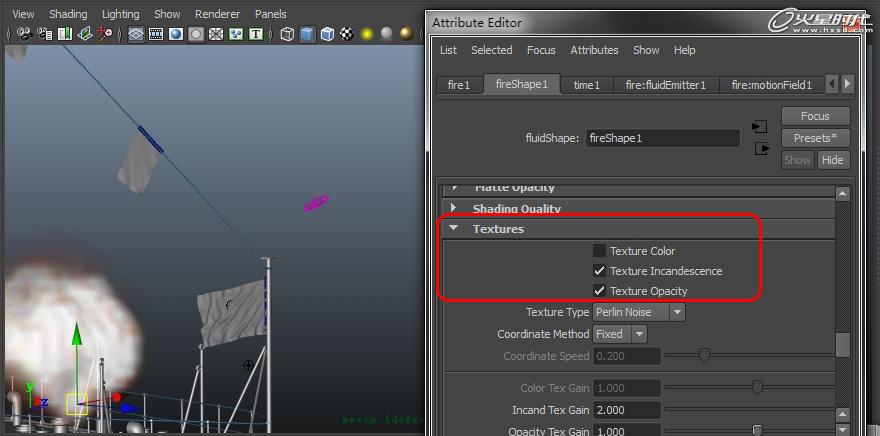The image size is (880, 436).
Task: Open the Texture Type dropdown
Action: tap(639, 312)
